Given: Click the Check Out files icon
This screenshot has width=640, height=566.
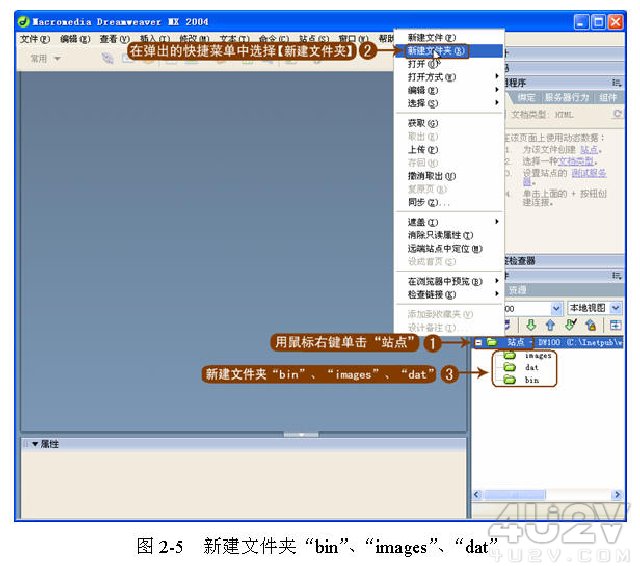Looking at the screenshot, I should (571, 324).
